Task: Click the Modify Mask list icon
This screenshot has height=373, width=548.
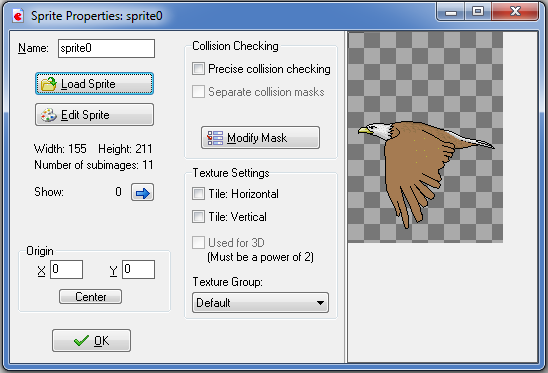Action: 215,138
